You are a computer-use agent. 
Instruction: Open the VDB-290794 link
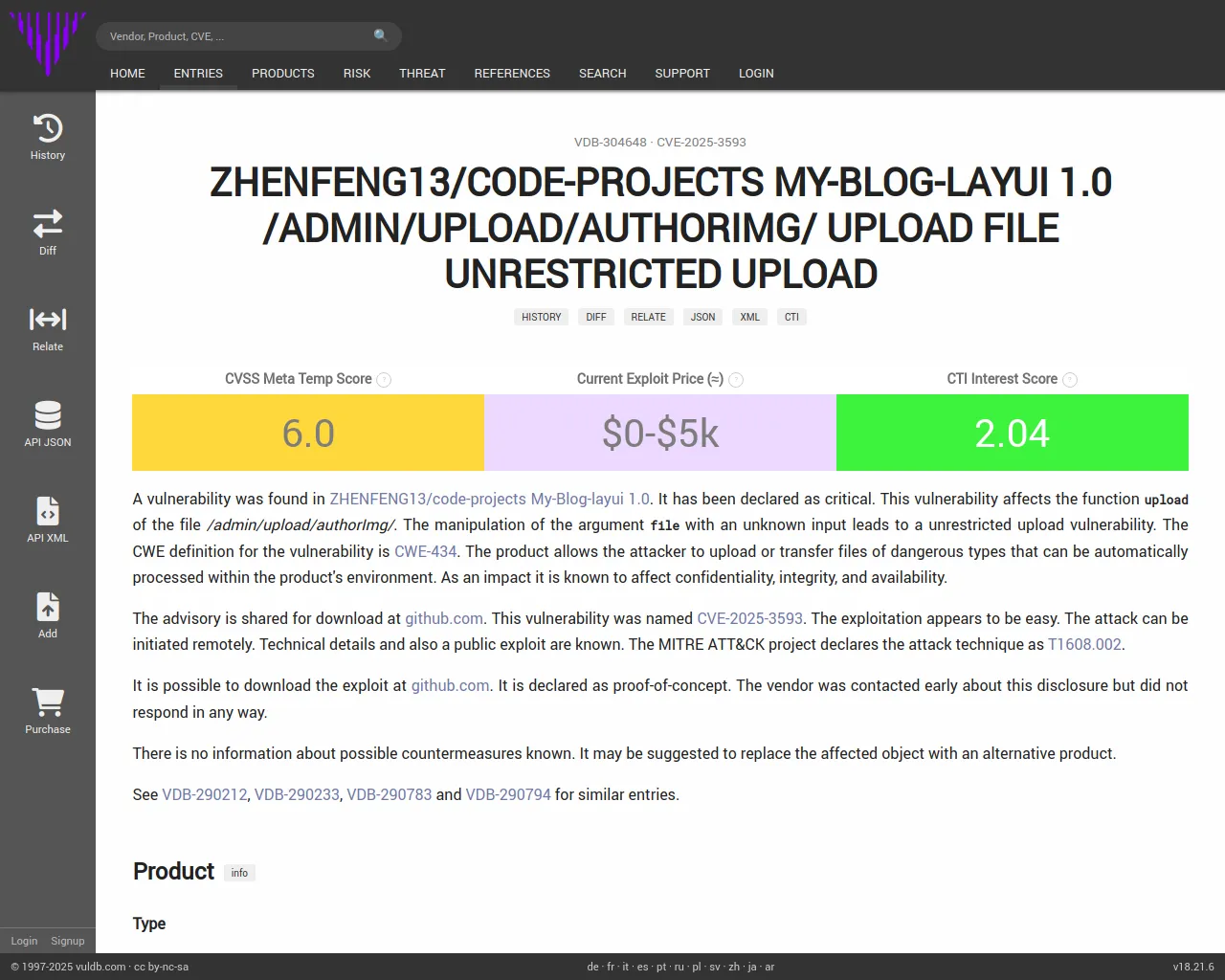click(x=508, y=794)
